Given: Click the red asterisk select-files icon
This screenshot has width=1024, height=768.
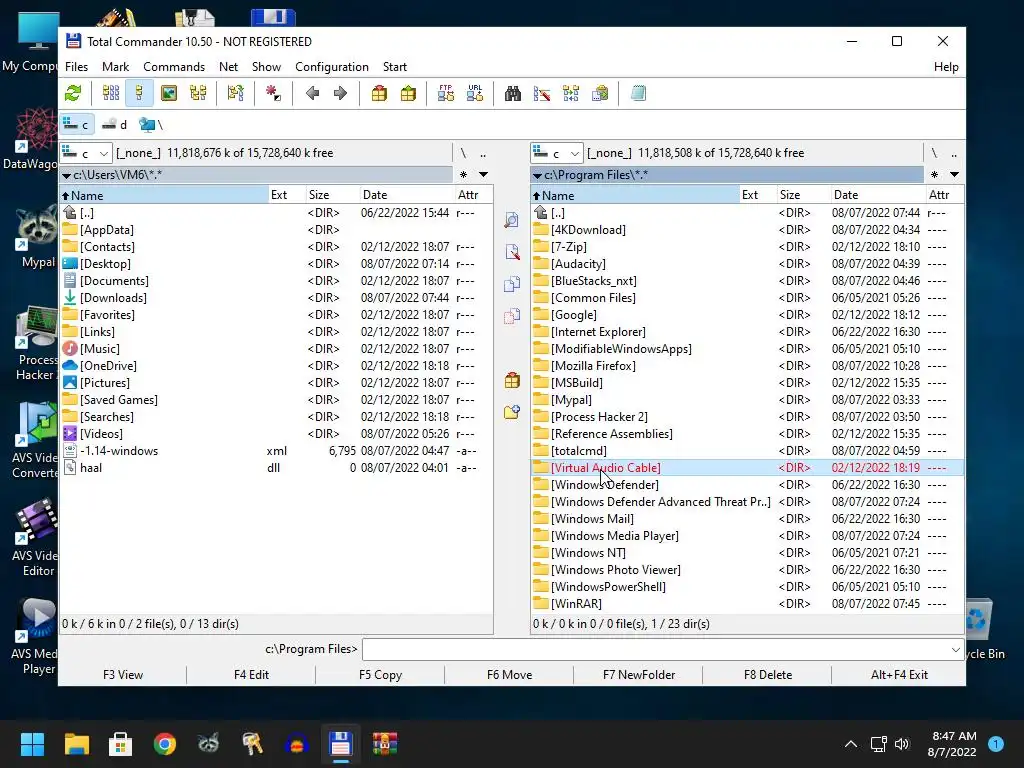Looking at the screenshot, I should pos(273,93).
